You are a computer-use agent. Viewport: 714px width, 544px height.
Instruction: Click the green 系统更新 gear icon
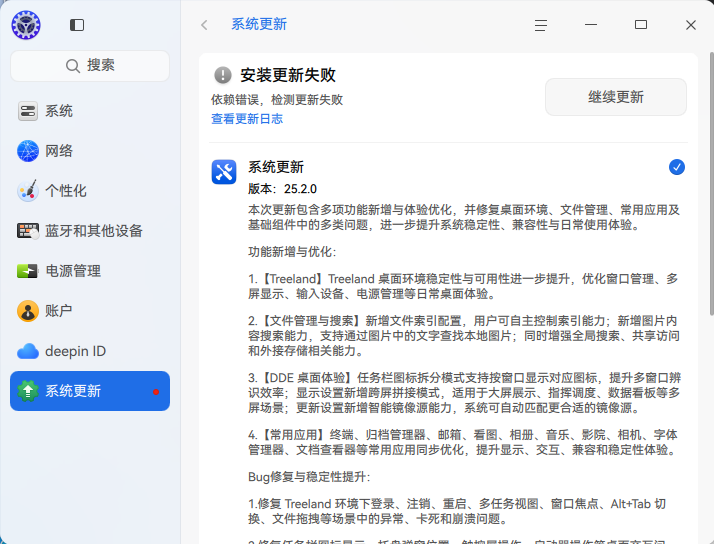28,391
